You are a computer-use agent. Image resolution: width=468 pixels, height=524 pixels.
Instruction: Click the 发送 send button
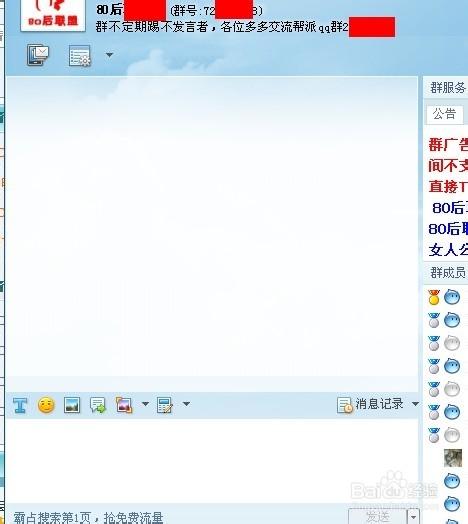378,517
